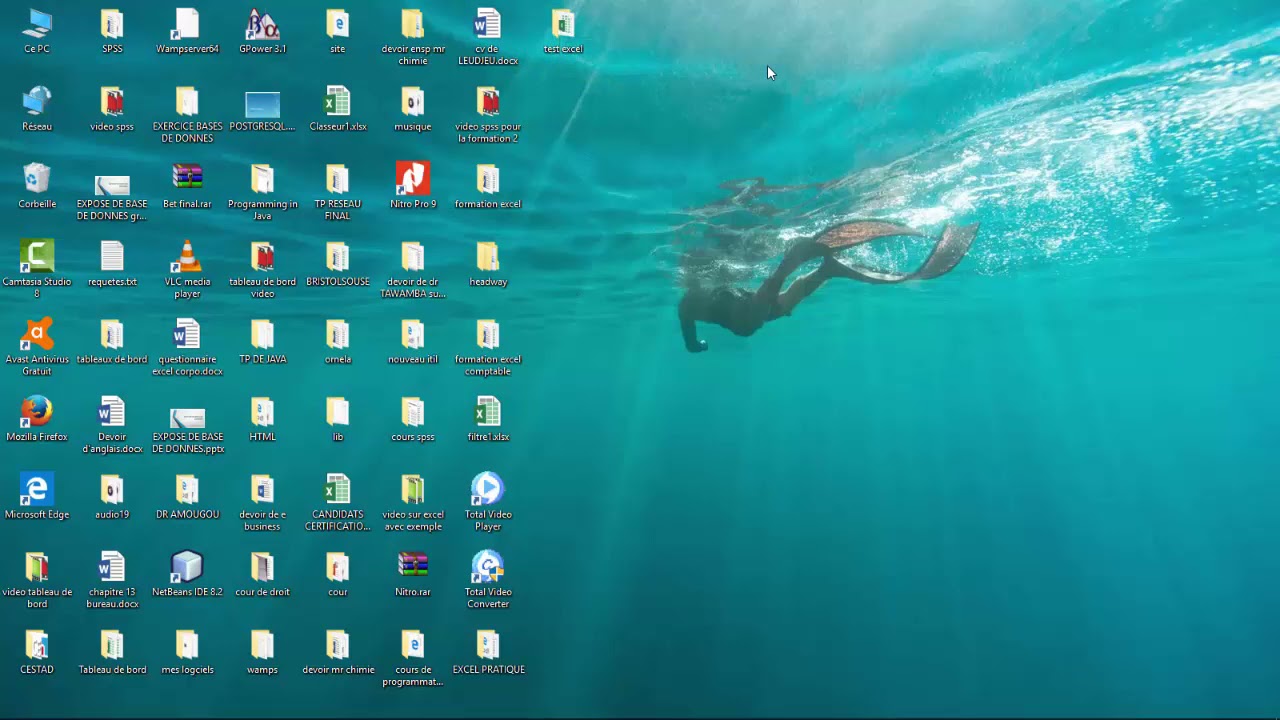Image resolution: width=1280 pixels, height=720 pixels.
Task: Select CANDIDATS CERTIFICATIO... Excel file
Action: pyautogui.click(x=337, y=502)
